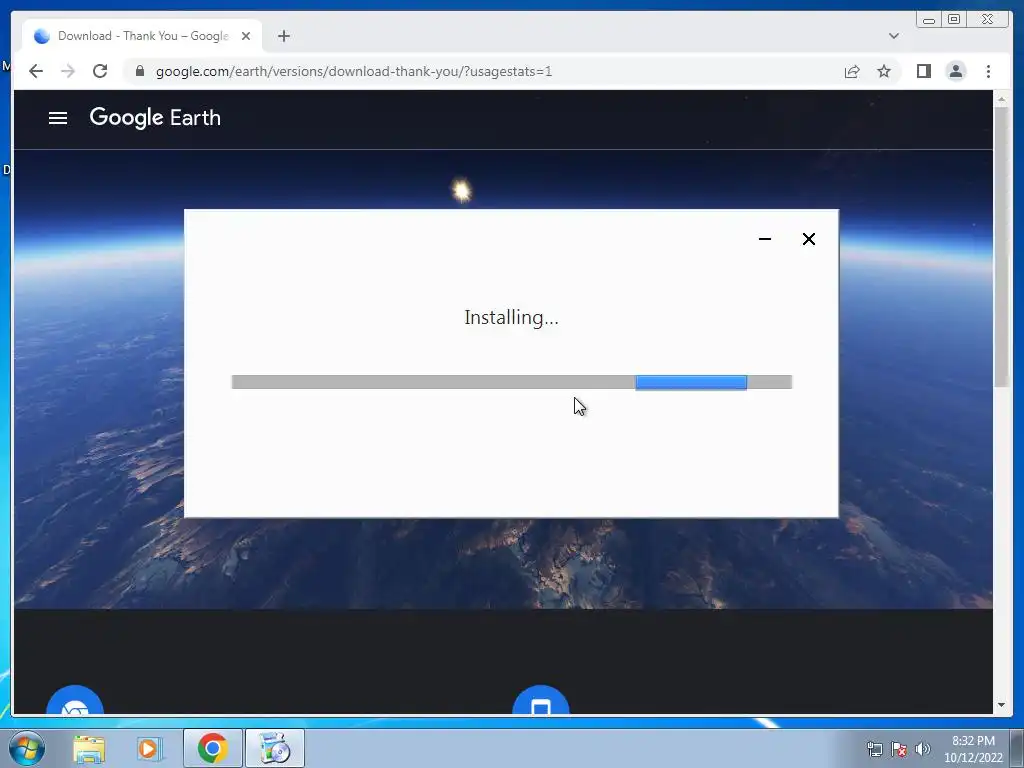Open the Google Earth hamburger menu
The width and height of the screenshot is (1024, 768).
coord(57,118)
